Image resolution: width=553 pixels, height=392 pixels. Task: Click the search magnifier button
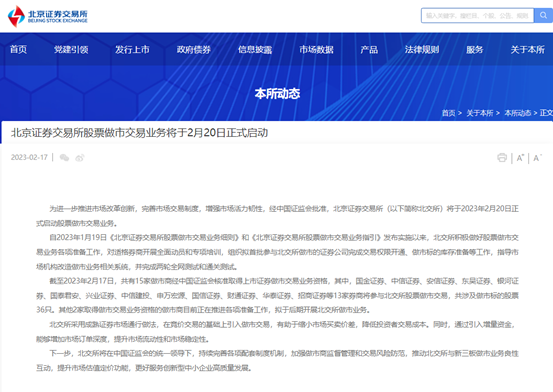543,16
